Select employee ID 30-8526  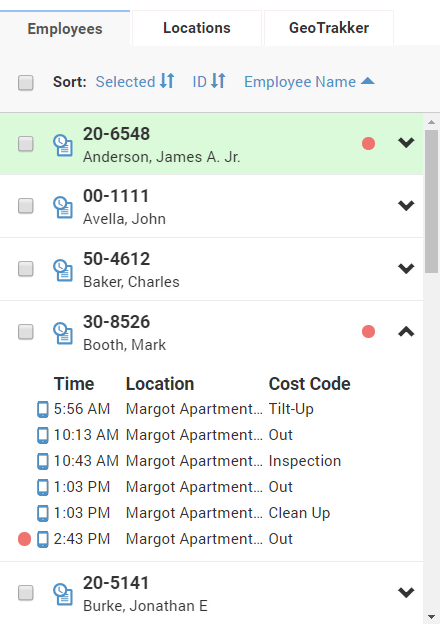[117, 322]
